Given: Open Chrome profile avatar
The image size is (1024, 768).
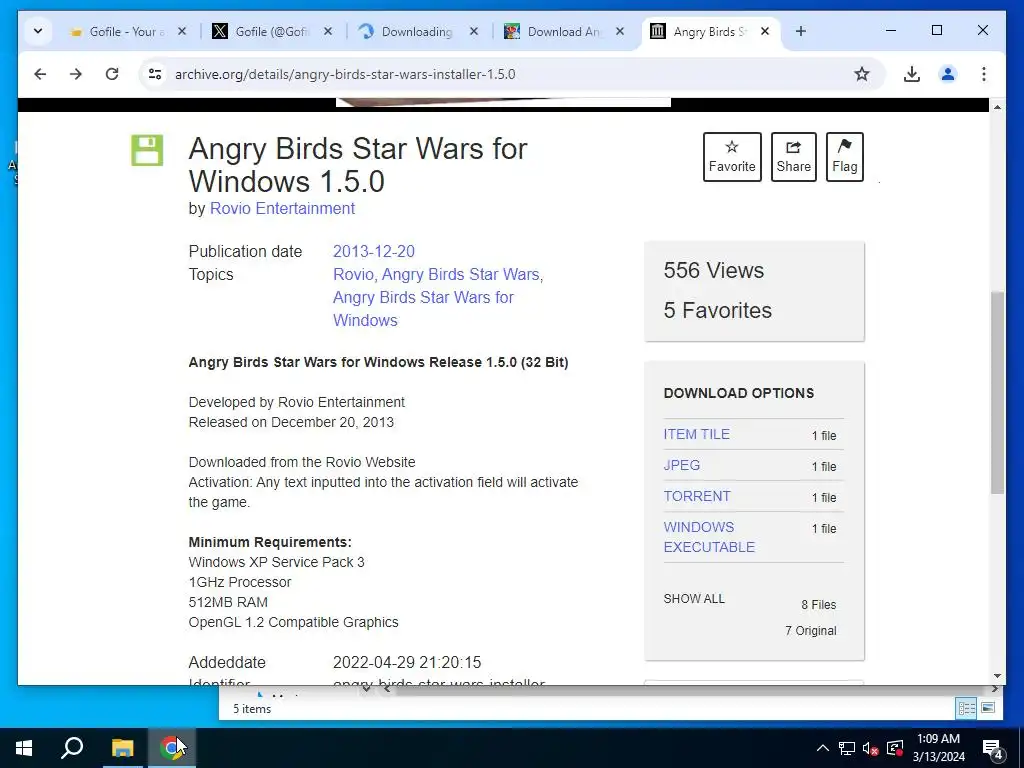Looking at the screenshot, I should [x=948, y=74].
